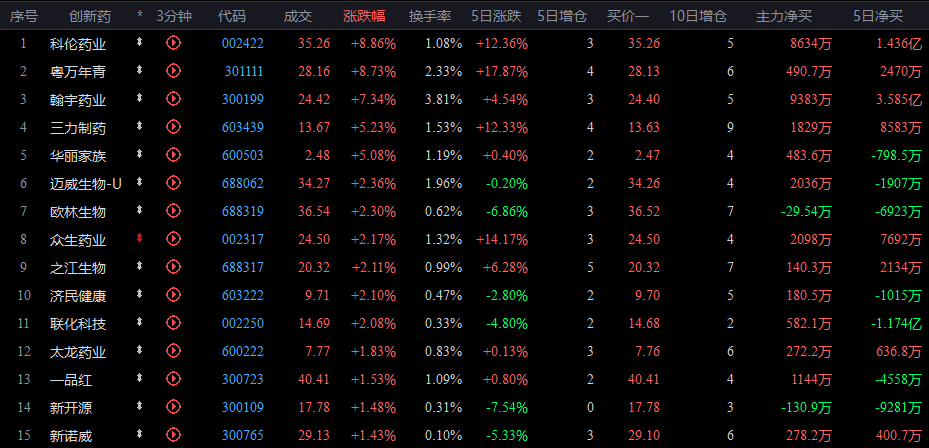Open 3-minute replay icon for 太龙药业
This screenshot has height=448, width=929.
coord(173,350)
